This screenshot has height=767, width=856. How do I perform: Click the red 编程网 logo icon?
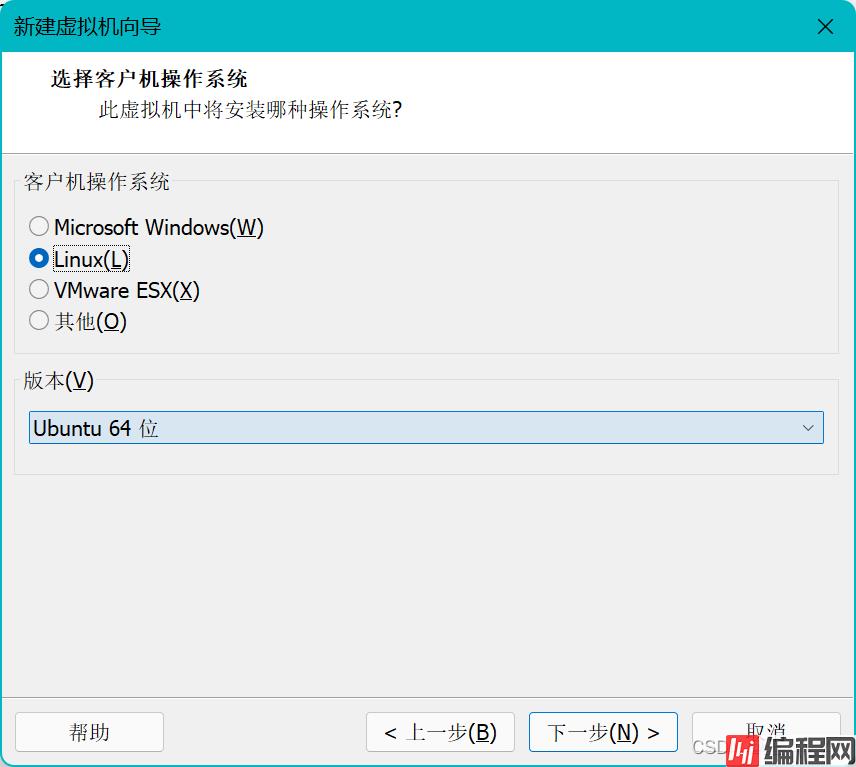[x=741, y=748]
